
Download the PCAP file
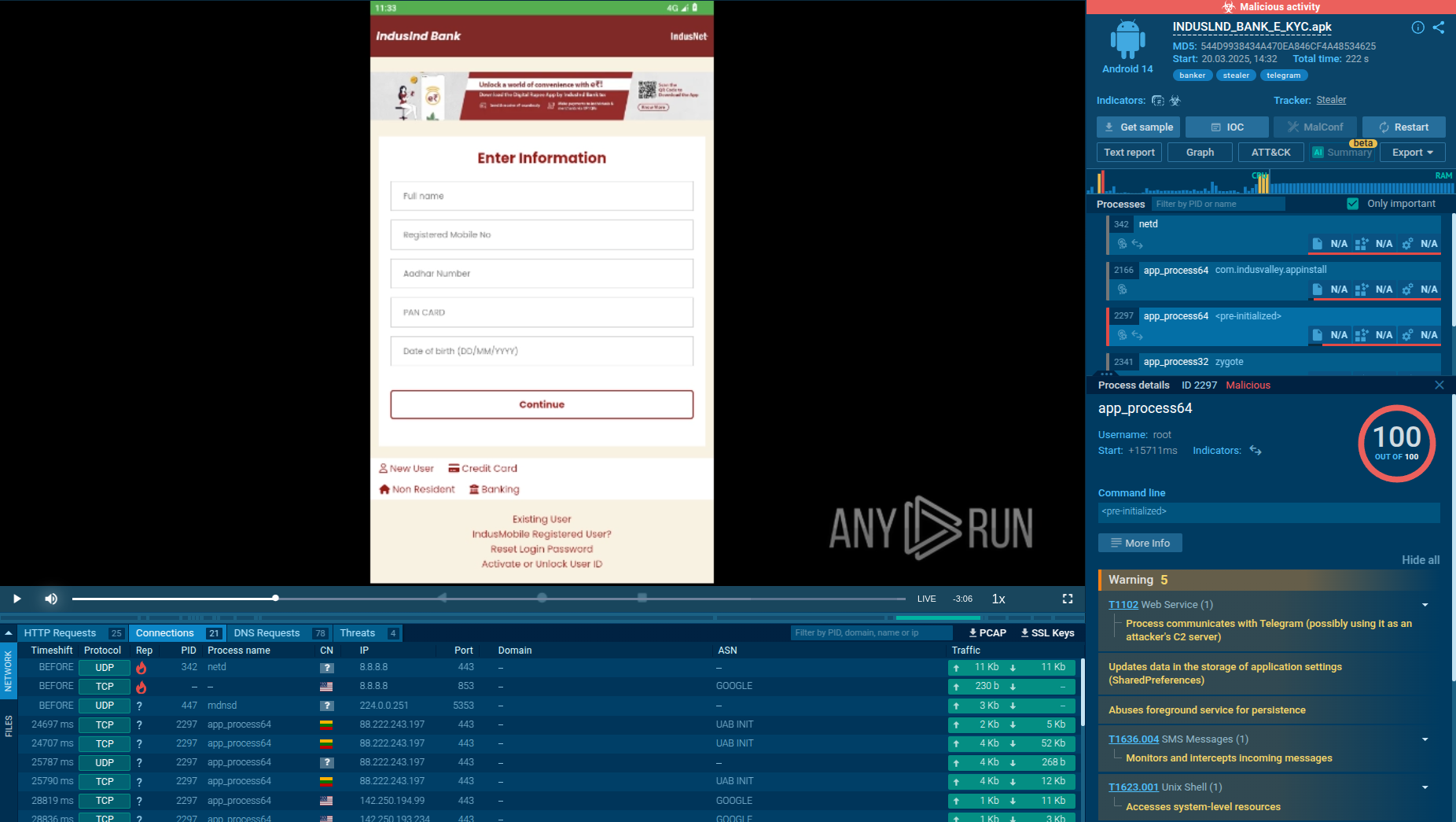click(987, 633)
